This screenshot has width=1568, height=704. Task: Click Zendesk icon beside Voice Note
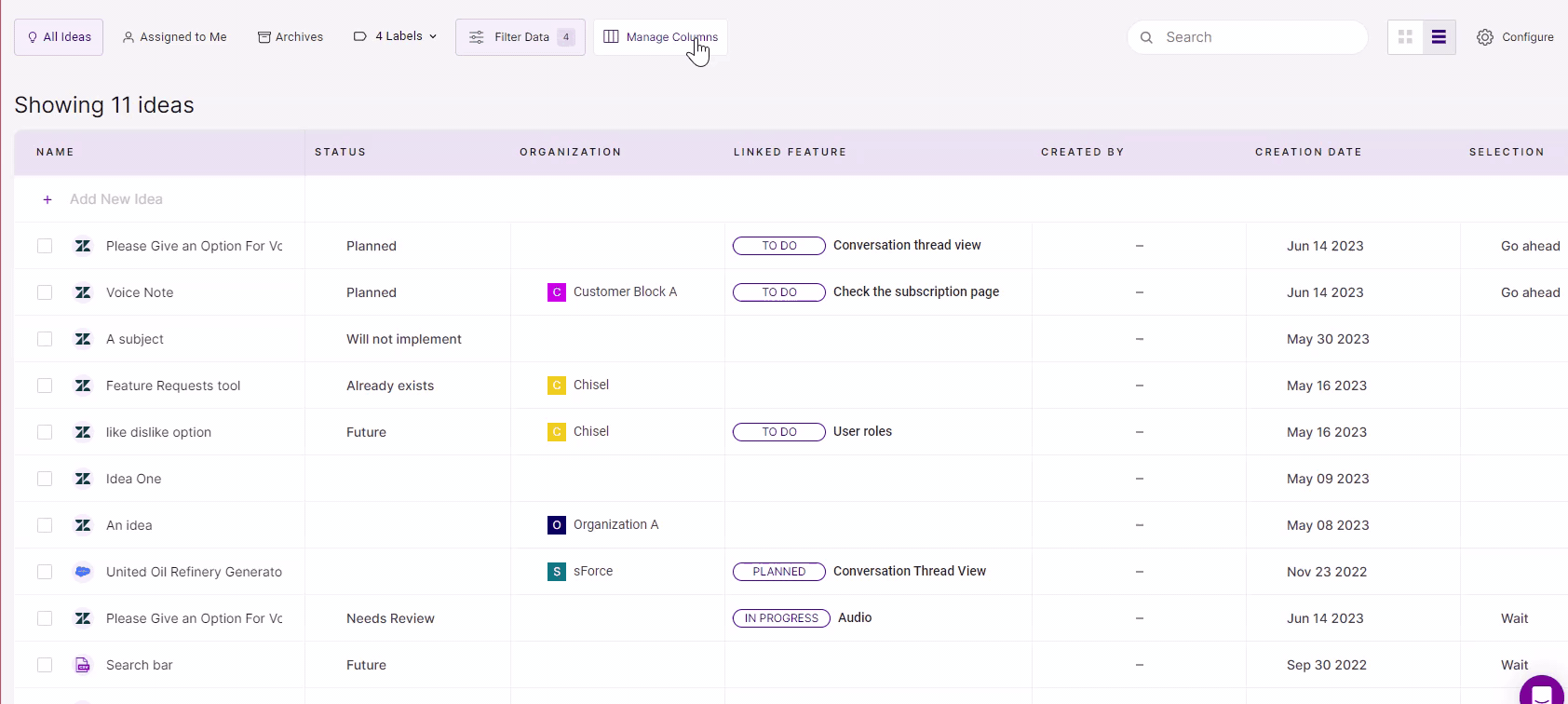click(x=83, y=292)
